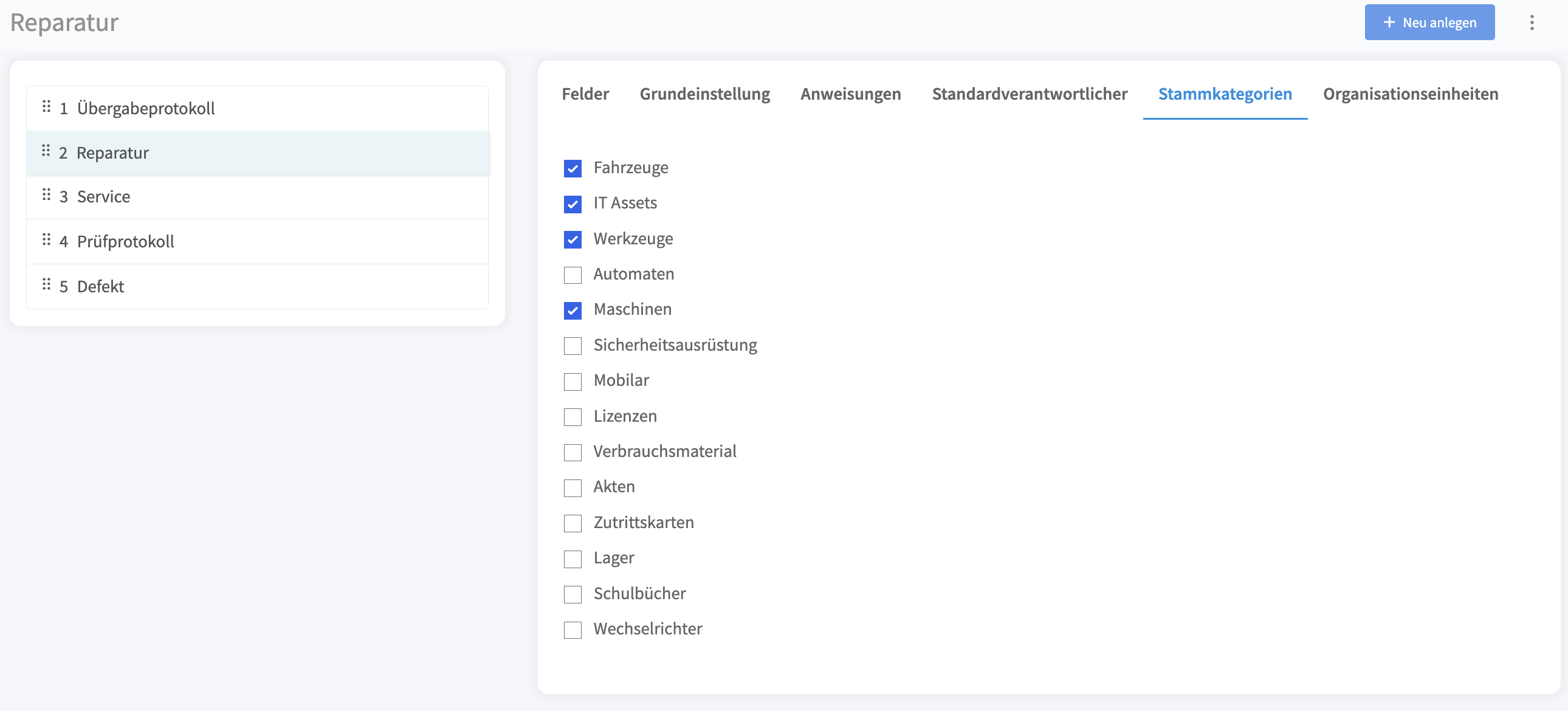Select the Reparatur list entry

point(258,153)
